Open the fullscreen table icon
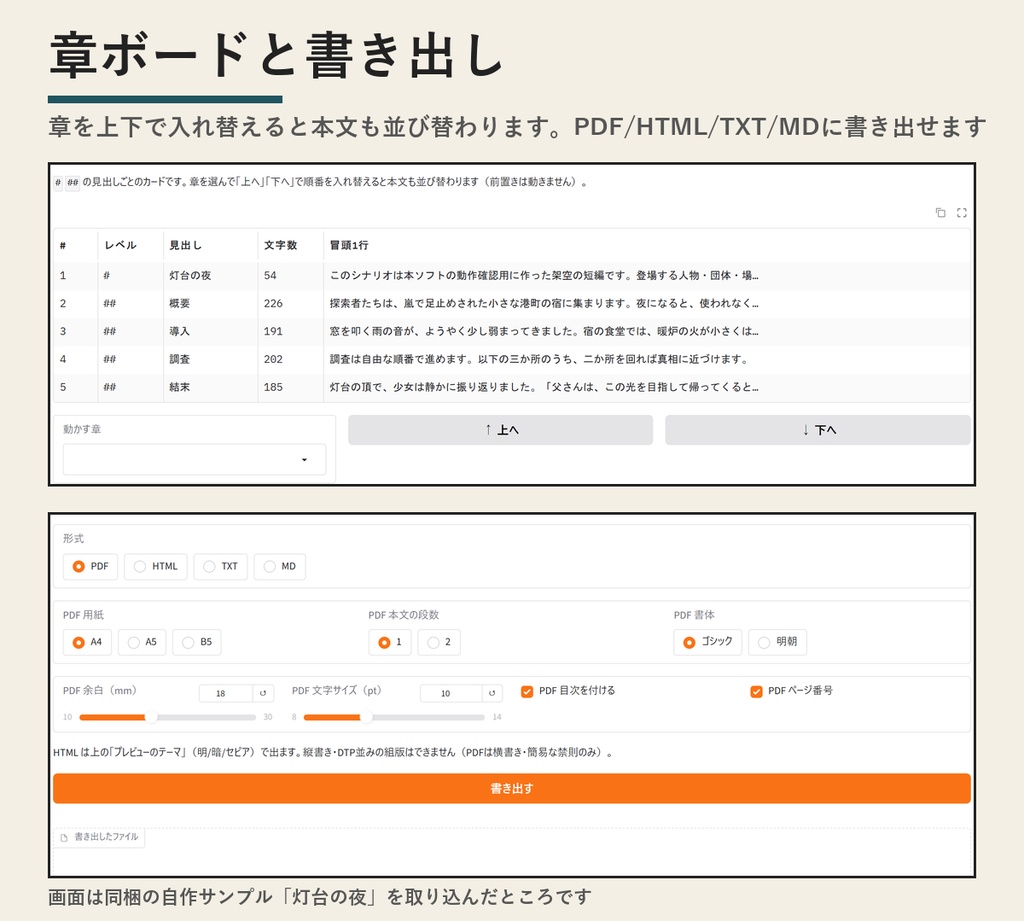The width and height of the screenshot is (1024, 921). coord(961,212)
